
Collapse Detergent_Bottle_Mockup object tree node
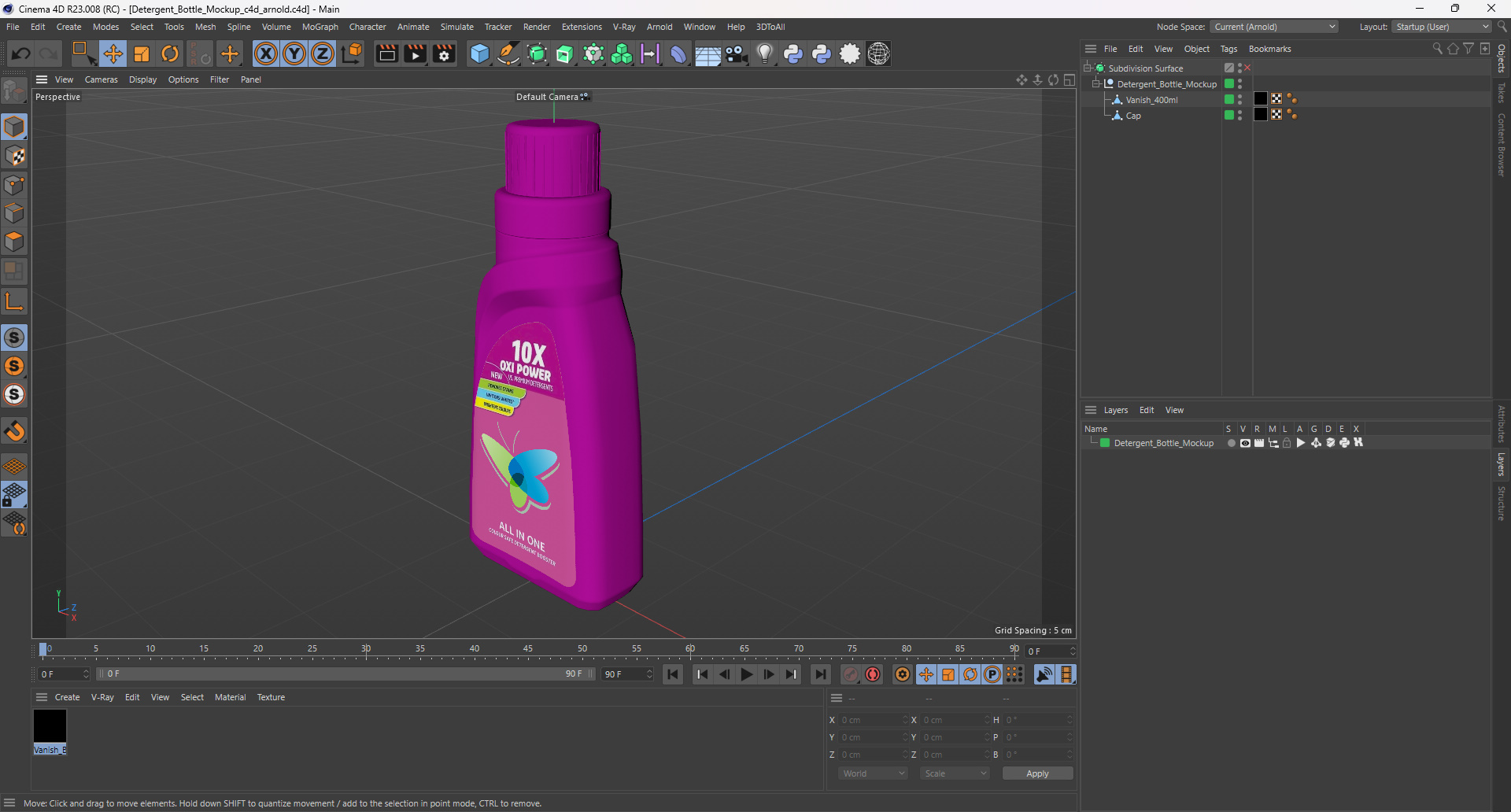[x=1095, y=84]
